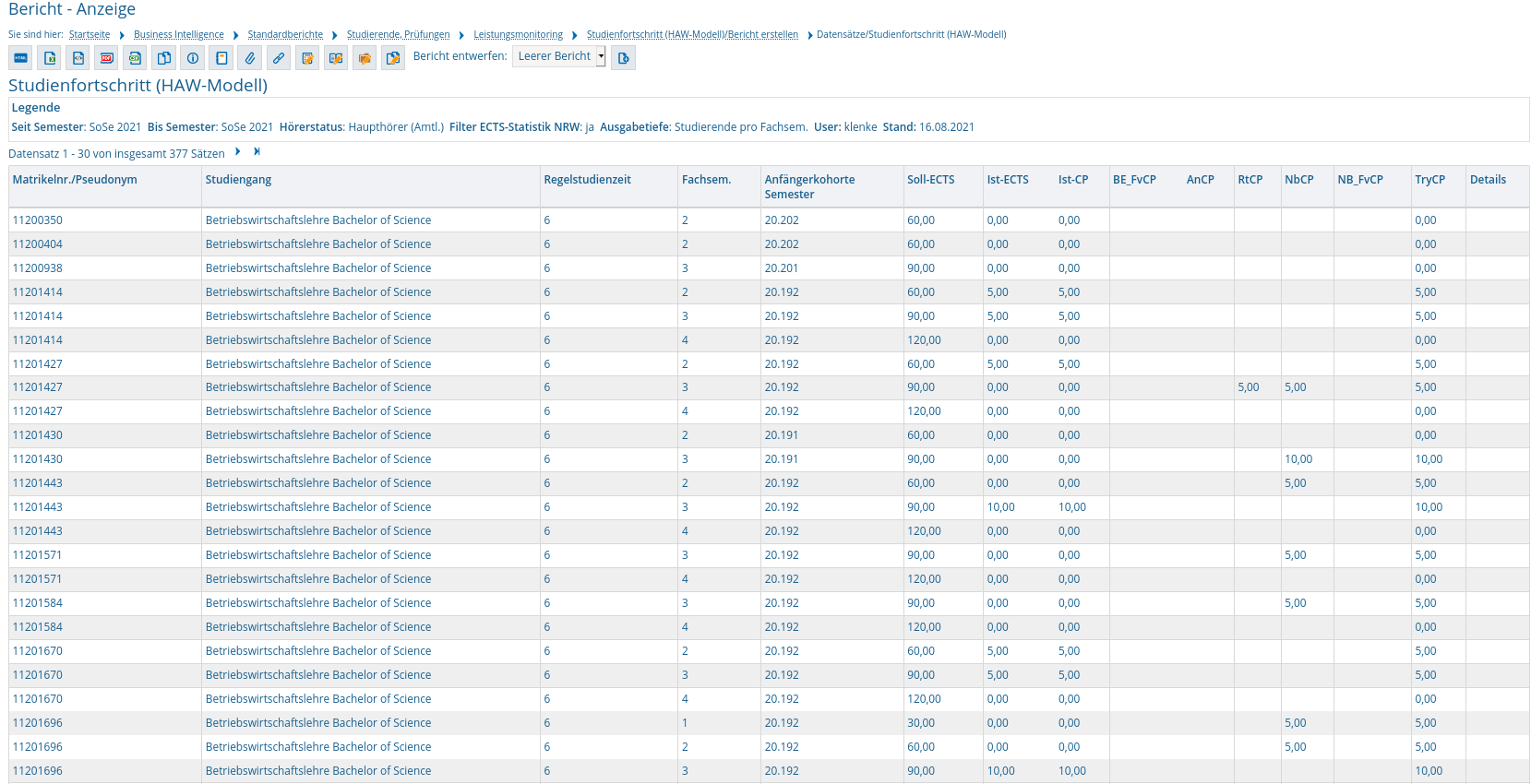
Task: Export report as XML icon
Action: [78, 58]
